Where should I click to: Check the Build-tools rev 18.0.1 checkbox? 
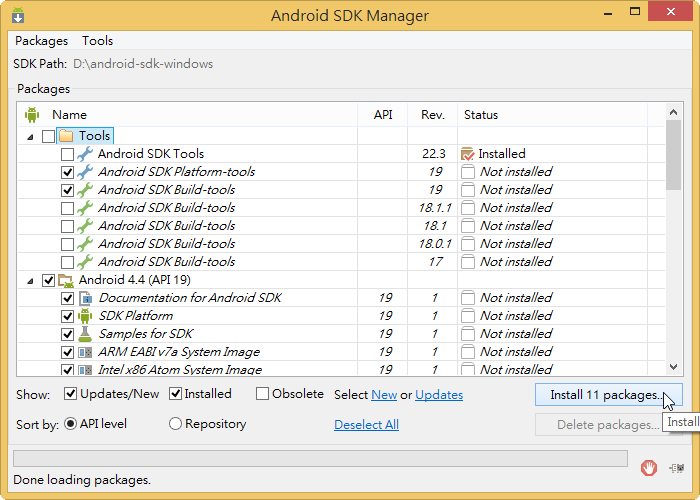point(67,244)
